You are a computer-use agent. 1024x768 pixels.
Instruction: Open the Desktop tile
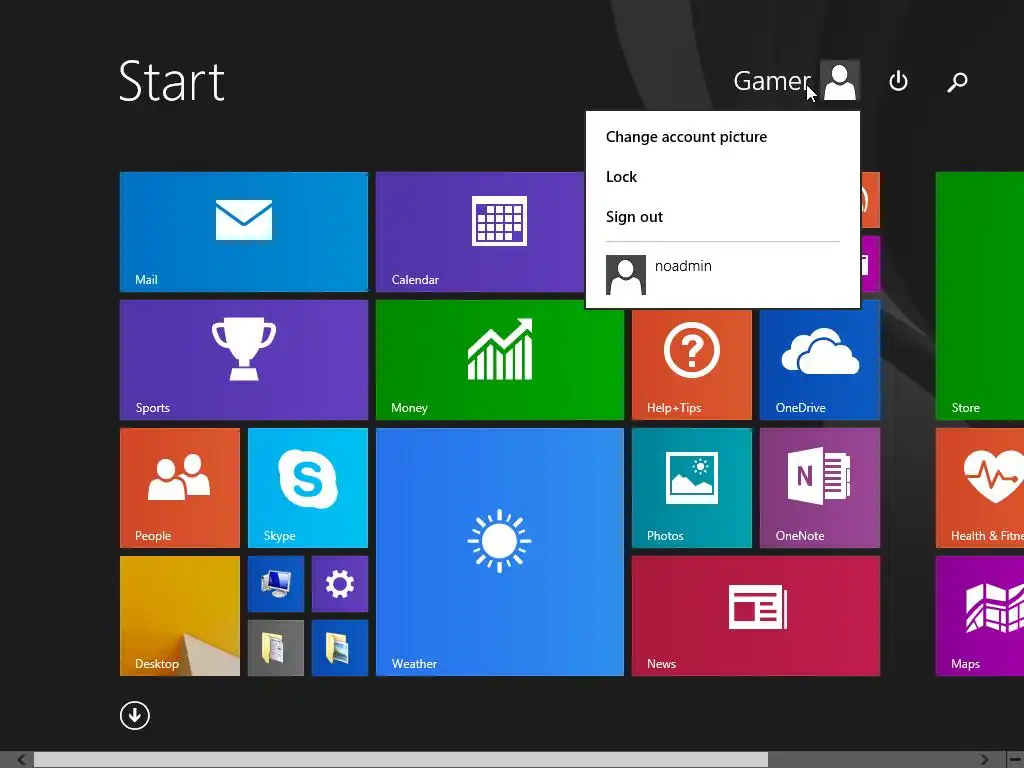pyautogui.click(x=180, y=616)
